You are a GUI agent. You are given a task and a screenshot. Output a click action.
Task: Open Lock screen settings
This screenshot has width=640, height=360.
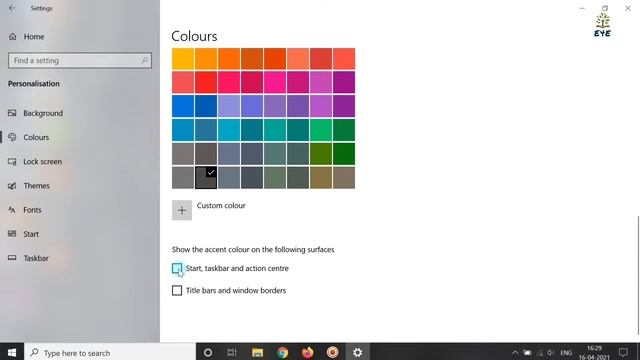42,161
